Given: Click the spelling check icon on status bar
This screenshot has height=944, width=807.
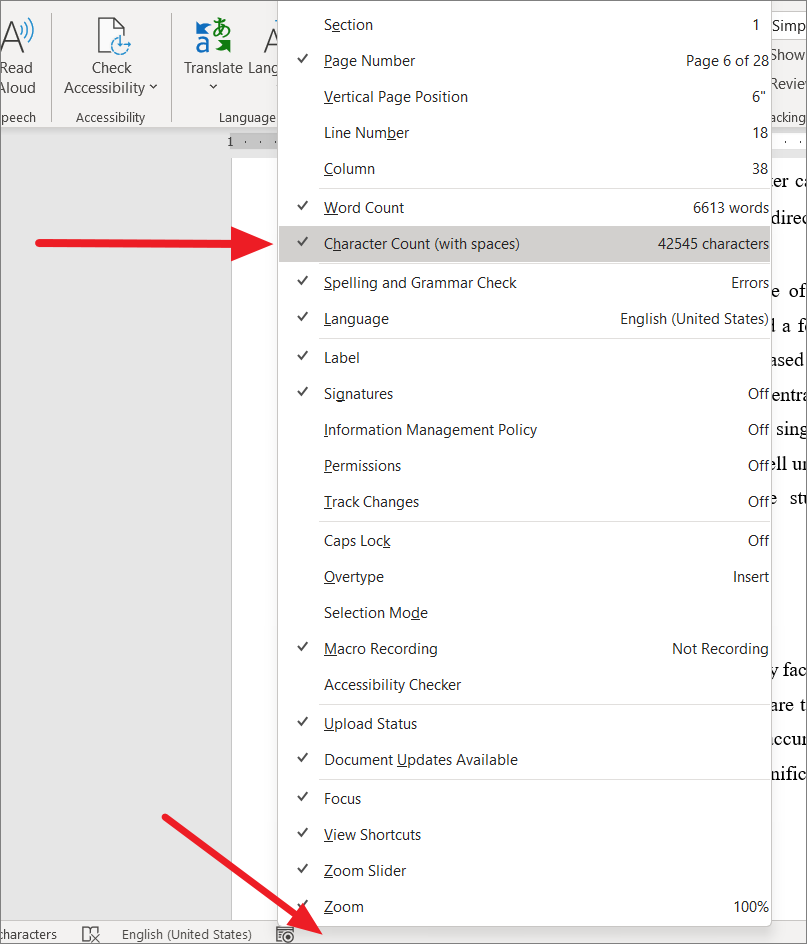Looking at the screenshot, I should [91, 934].
